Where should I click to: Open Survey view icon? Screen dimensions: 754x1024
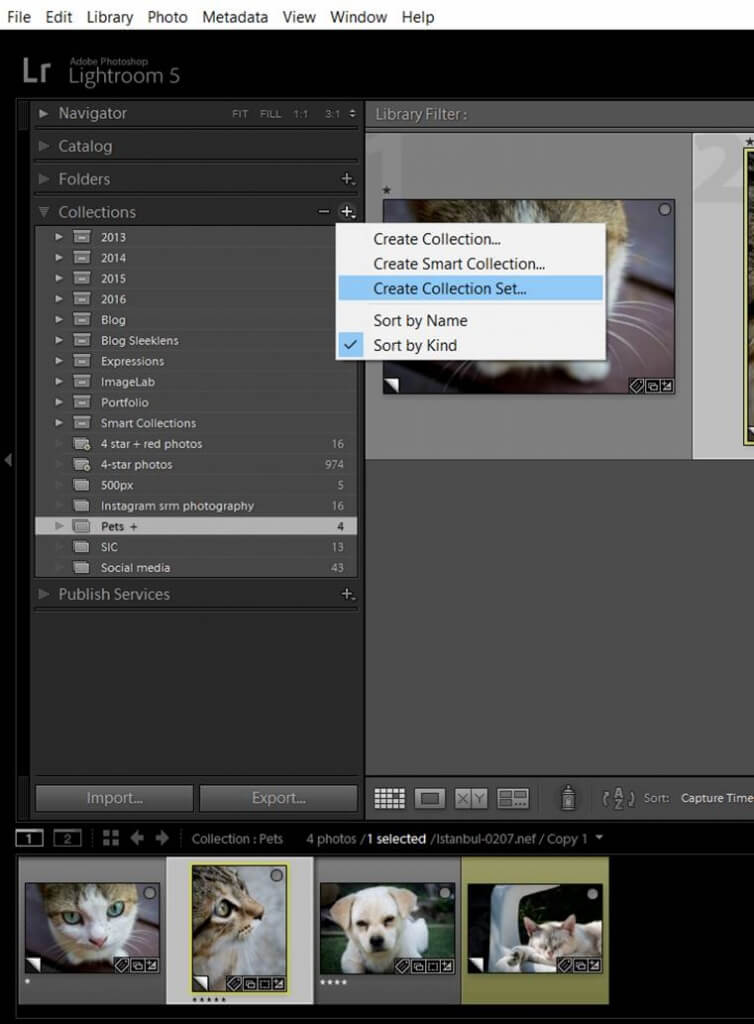click(x=512, y=798)
